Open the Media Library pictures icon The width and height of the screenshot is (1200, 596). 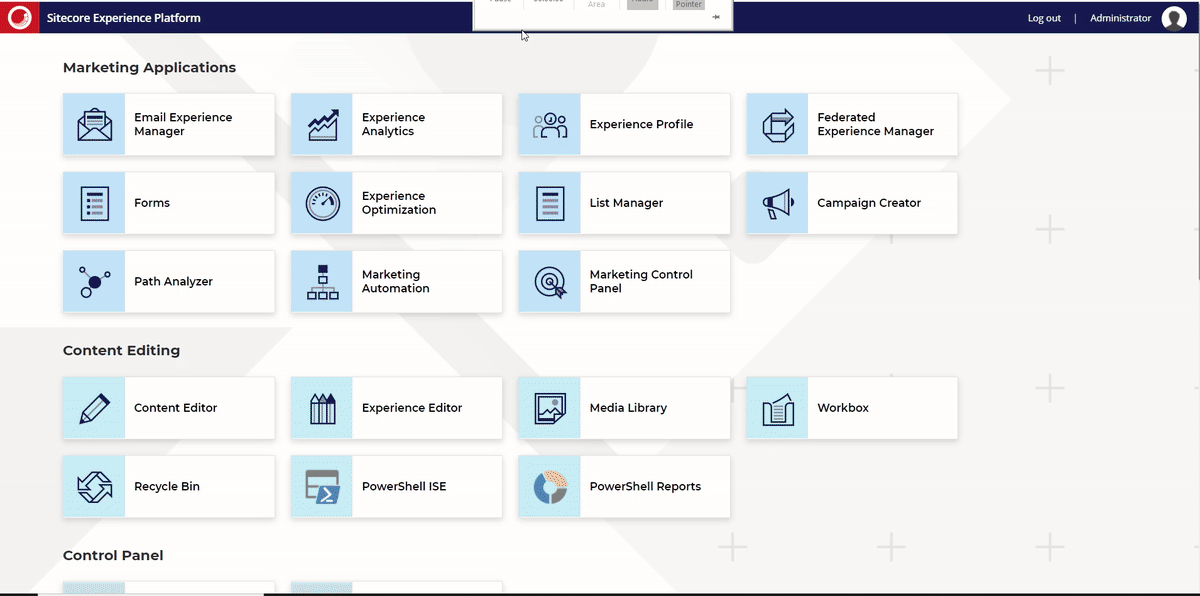tap(549, 408)
